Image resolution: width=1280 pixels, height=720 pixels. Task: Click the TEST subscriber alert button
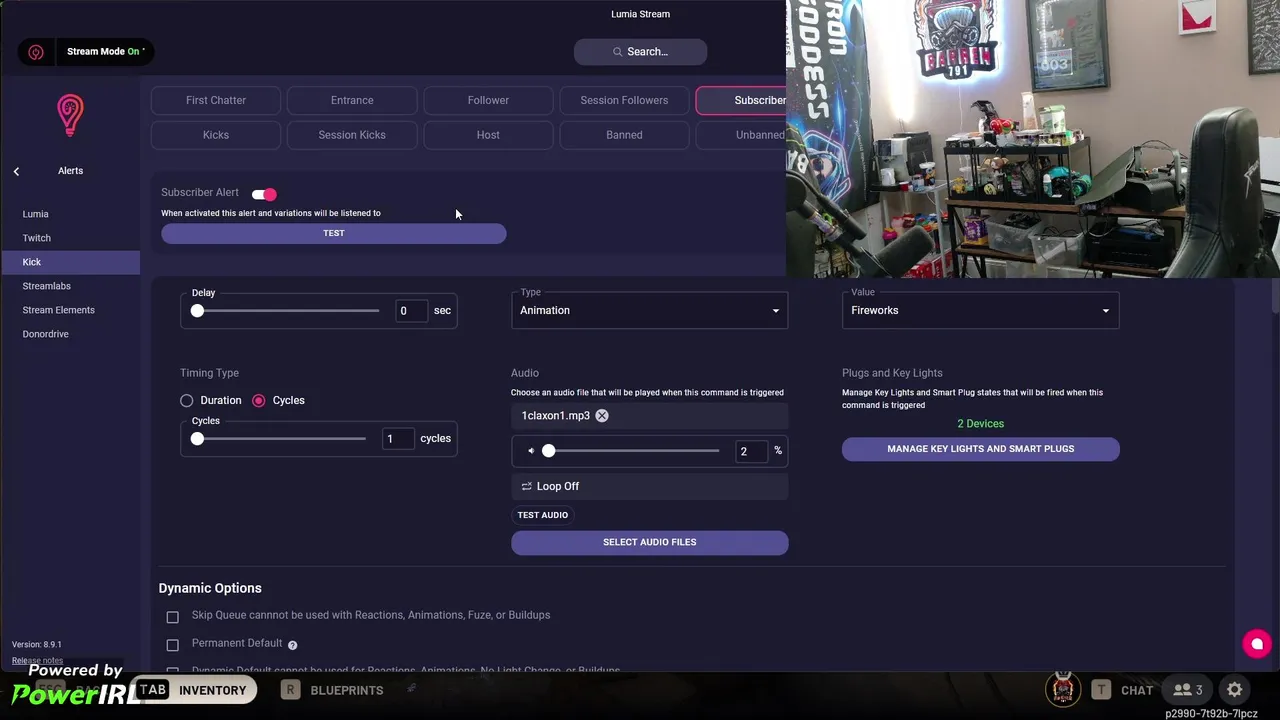[x=334, y=233]
